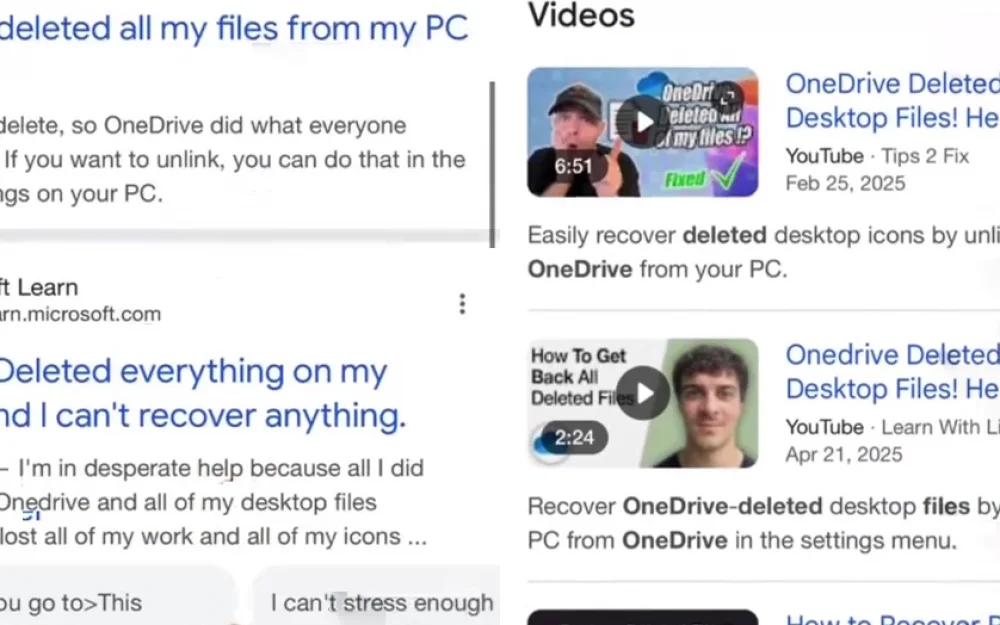Play the Learn With video thumbnail
The height and width of the screenshot is (625, 1000).
coord(643,403)
